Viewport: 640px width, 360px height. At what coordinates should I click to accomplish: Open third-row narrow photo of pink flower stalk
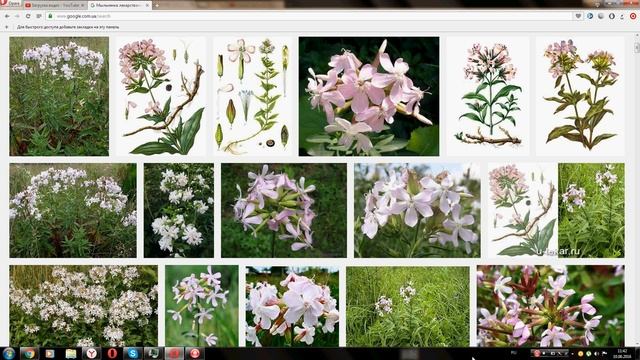pyautogui.click(x=202, y=306)
